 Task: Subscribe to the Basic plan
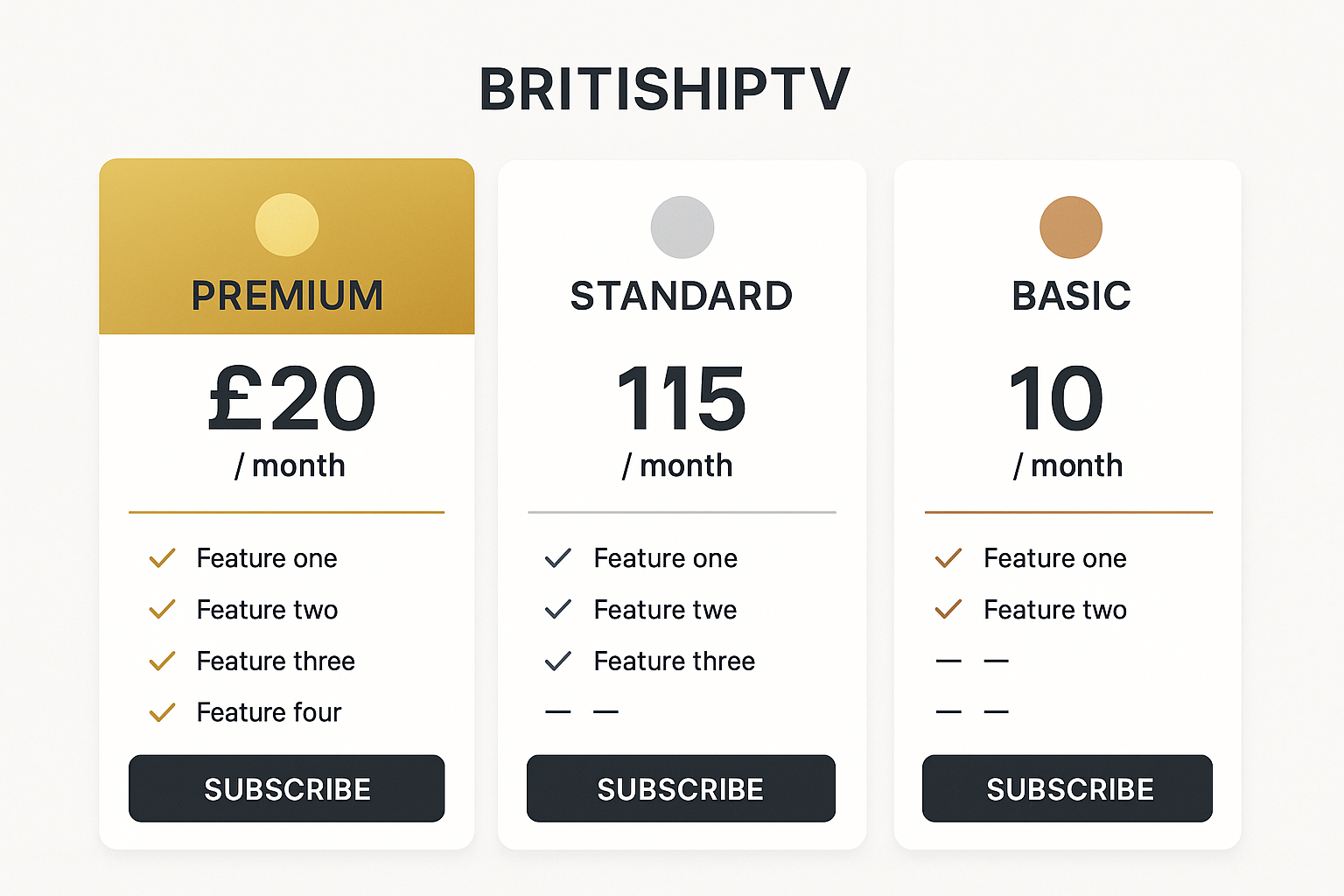tap(1067, 788)
